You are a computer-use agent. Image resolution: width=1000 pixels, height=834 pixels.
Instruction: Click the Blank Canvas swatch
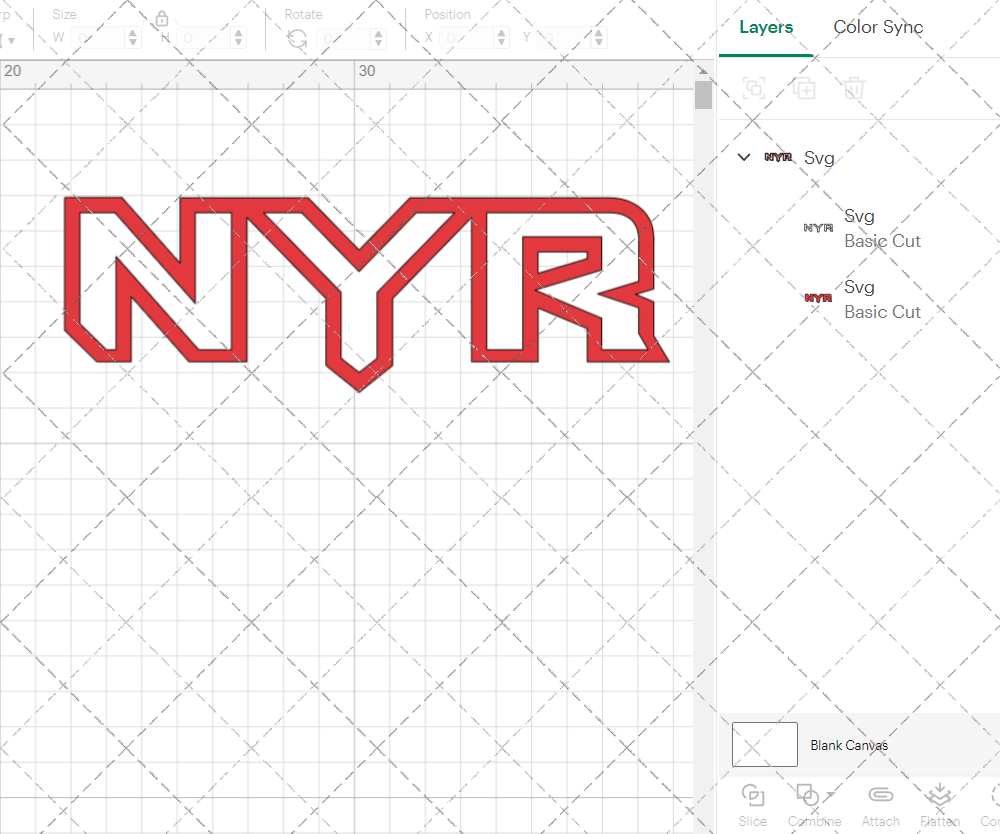coord(765,744)
